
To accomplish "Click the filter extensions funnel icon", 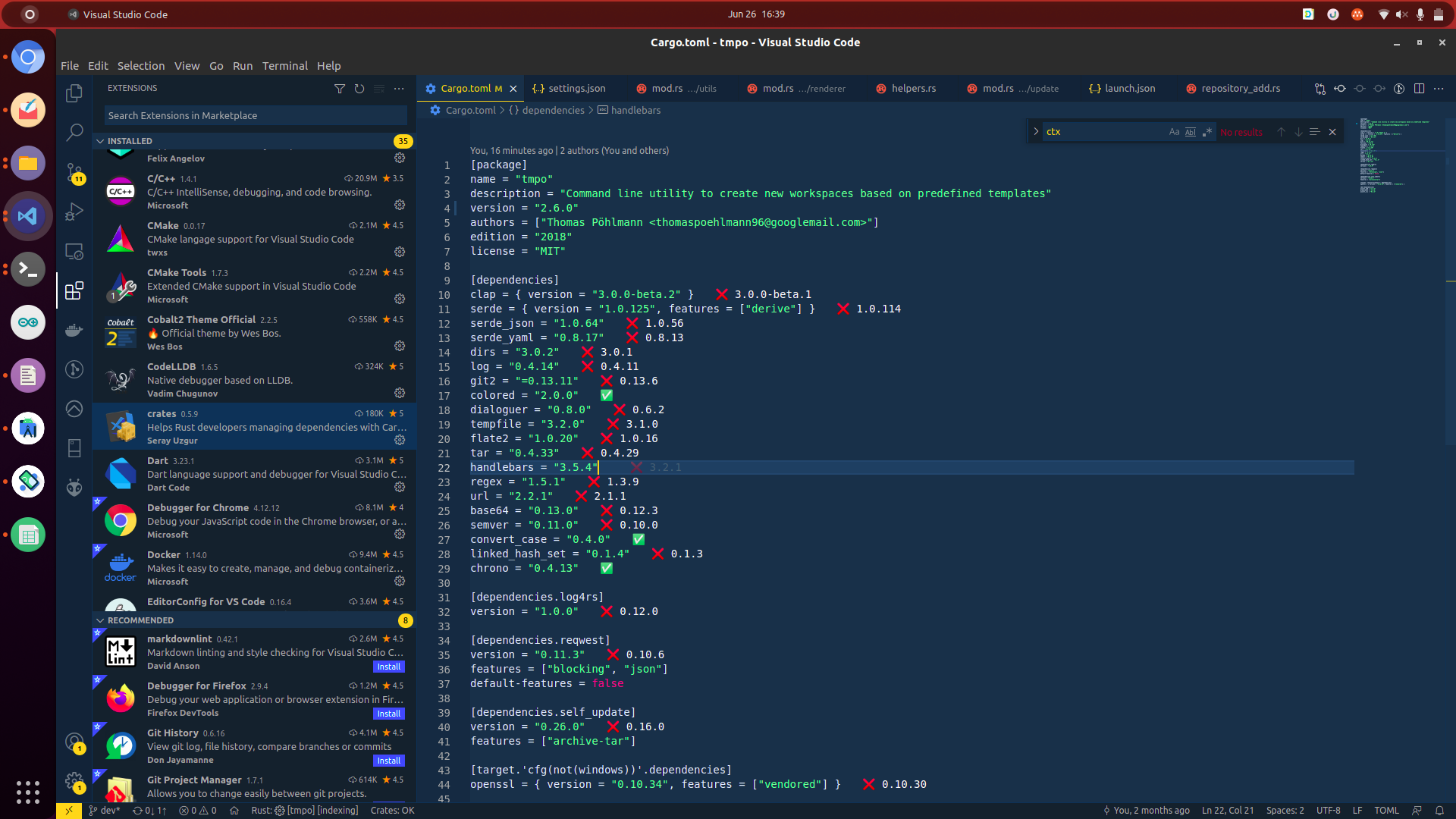I will tap(340, 89).
